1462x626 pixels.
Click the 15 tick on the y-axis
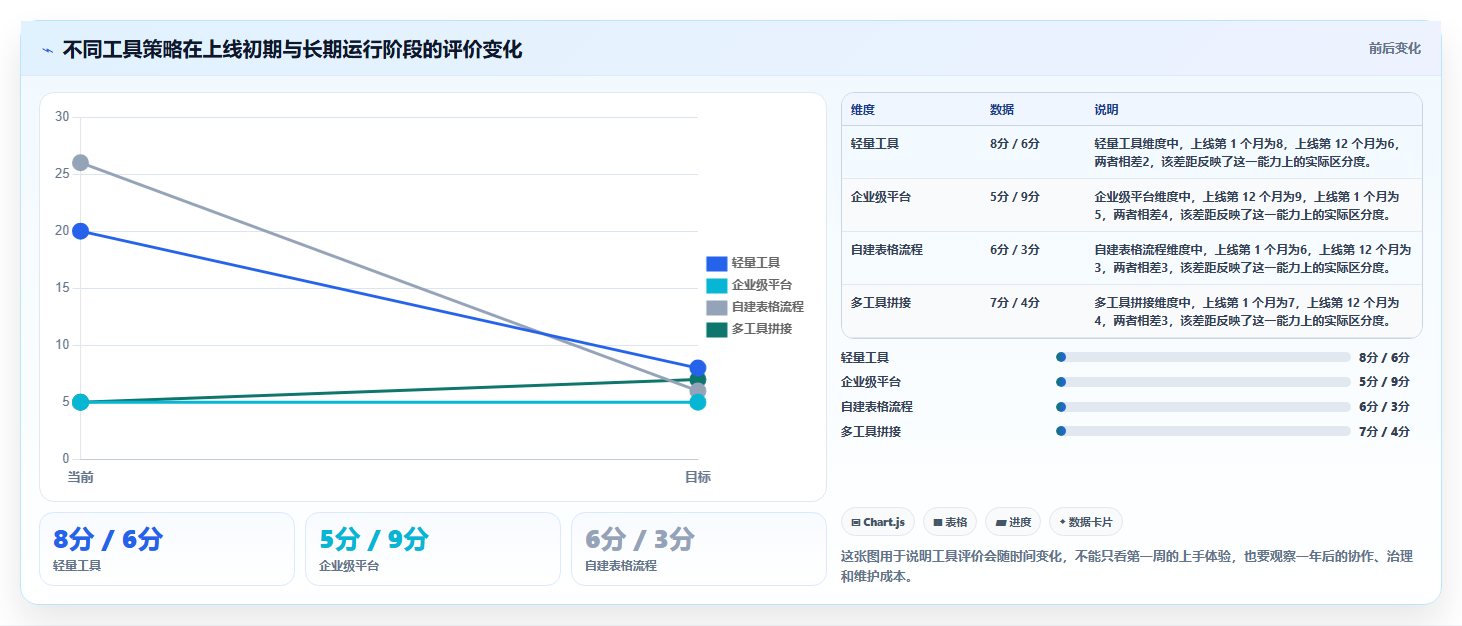click(x=62, y=288)
